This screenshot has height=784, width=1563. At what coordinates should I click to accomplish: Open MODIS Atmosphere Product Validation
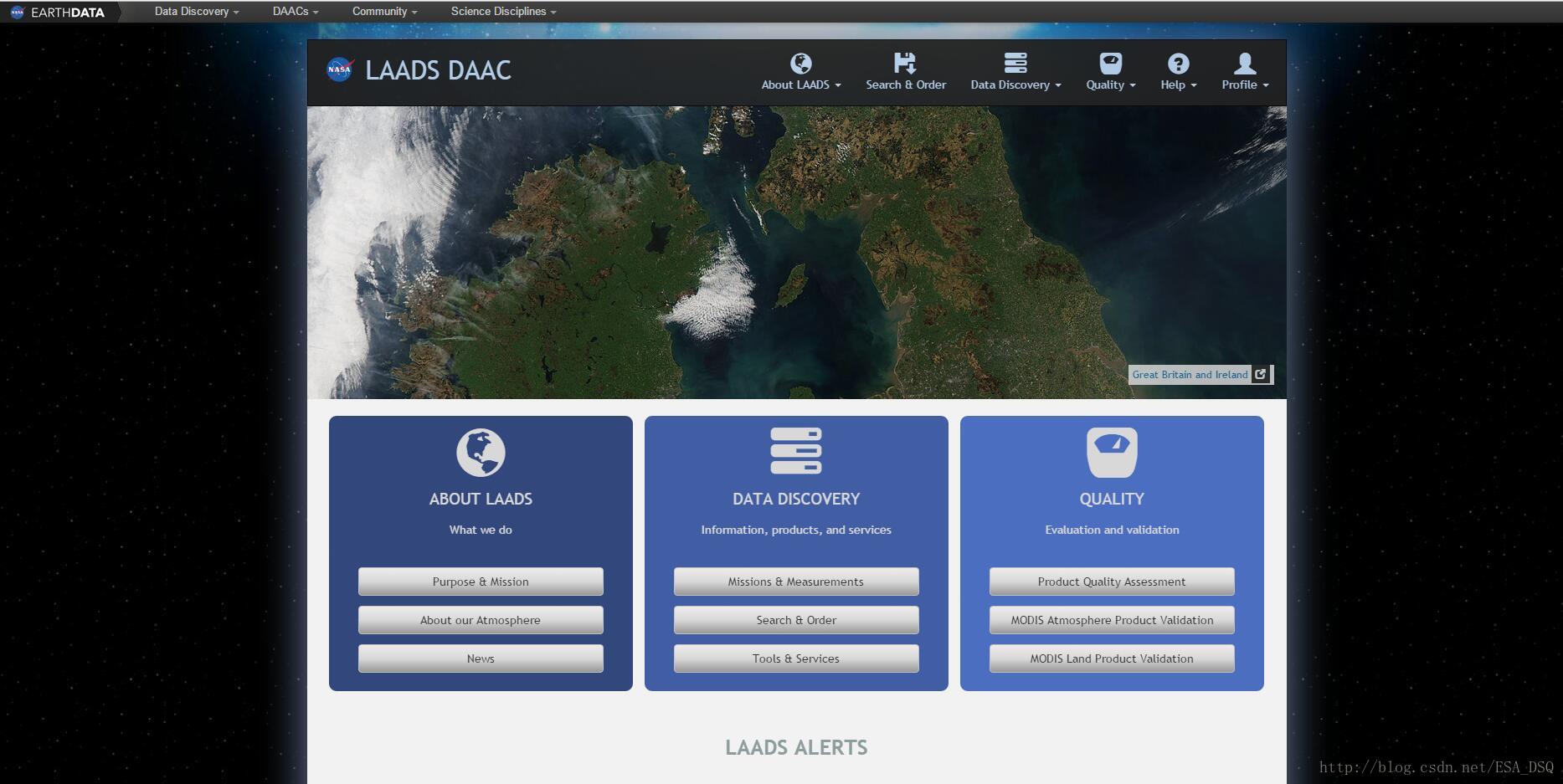[x=1112, y=620]
